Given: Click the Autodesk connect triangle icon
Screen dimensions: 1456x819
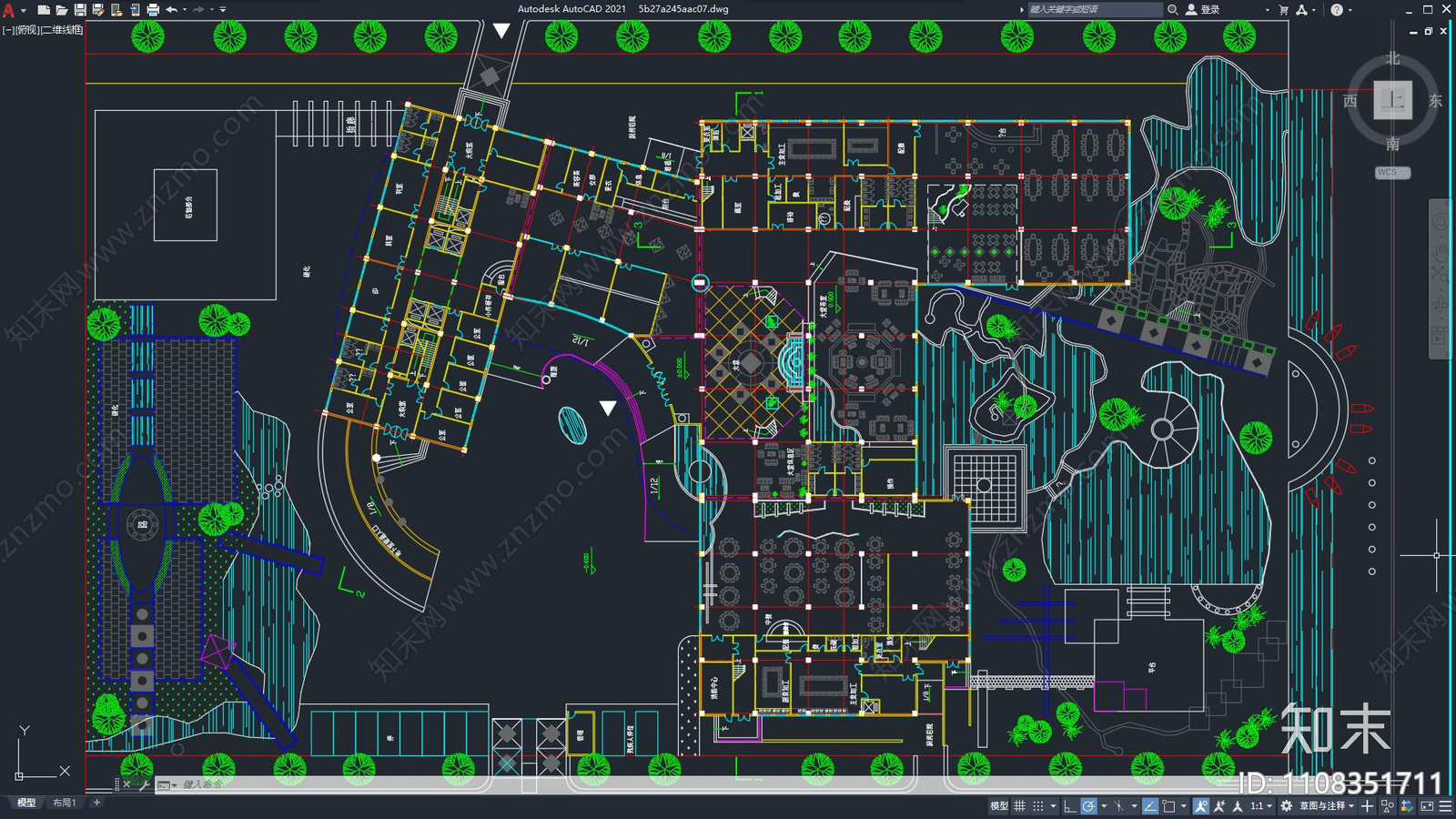Looking at the screenshot, I should pyautogui.click(x=1301, y=9).
